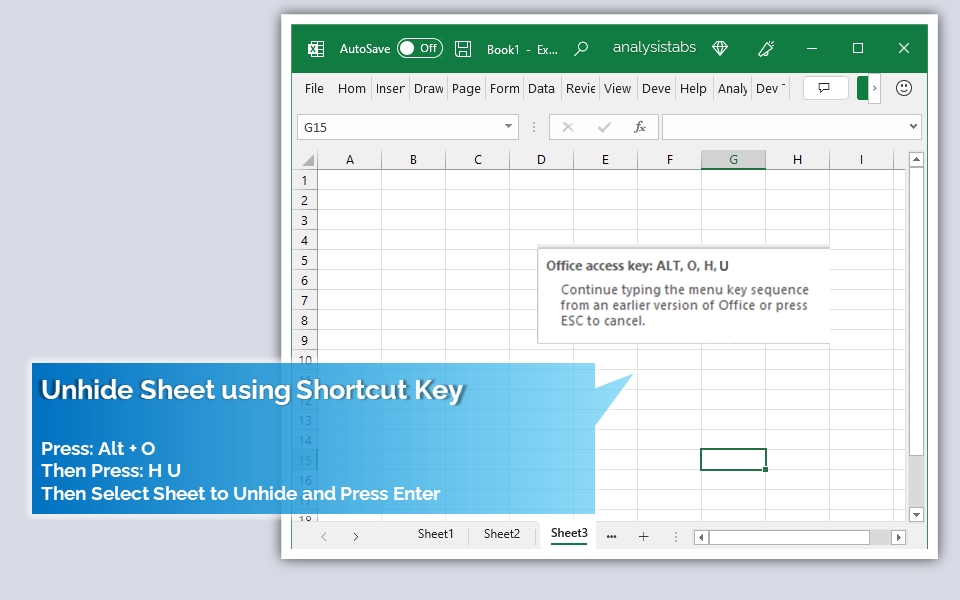This screenshot has width=960, height=600.
Task: Click the Save icon in title bar
Action: [463, 48]
